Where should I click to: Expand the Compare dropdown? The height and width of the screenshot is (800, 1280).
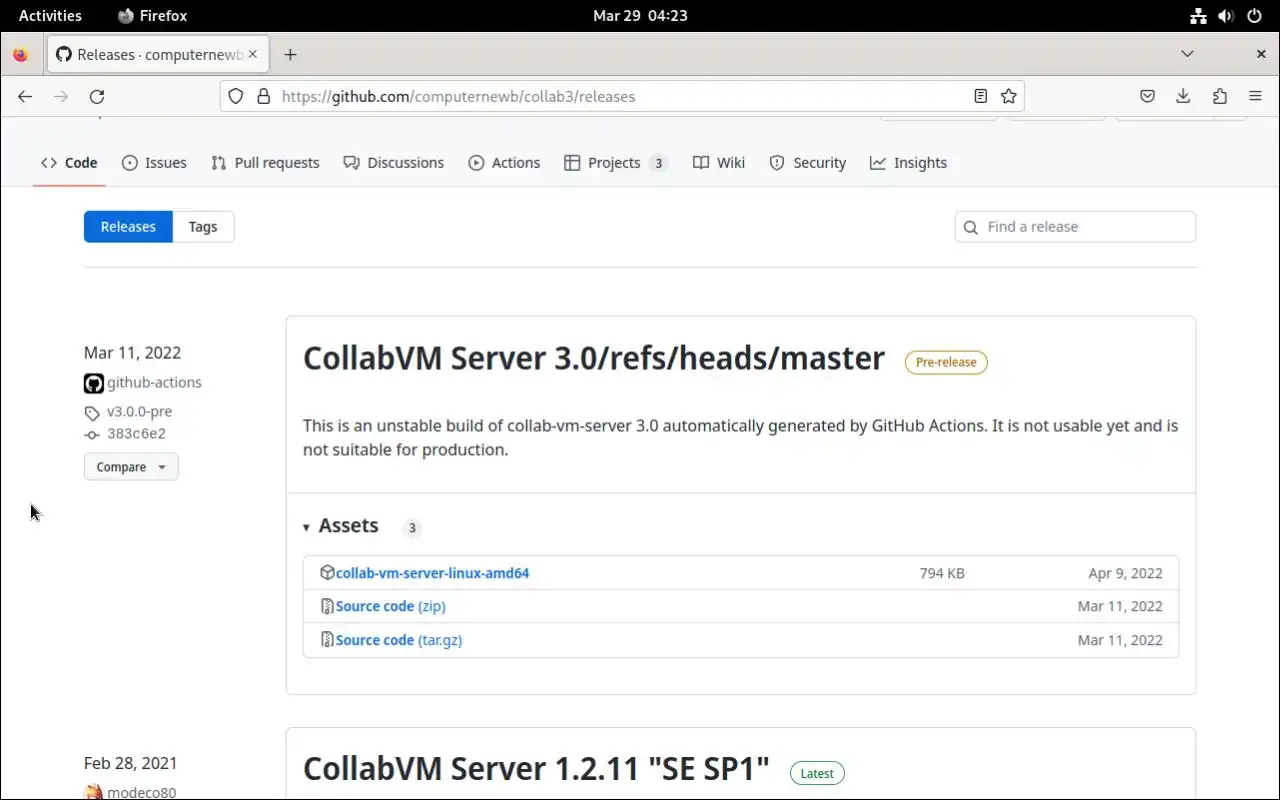pos(131,467)
